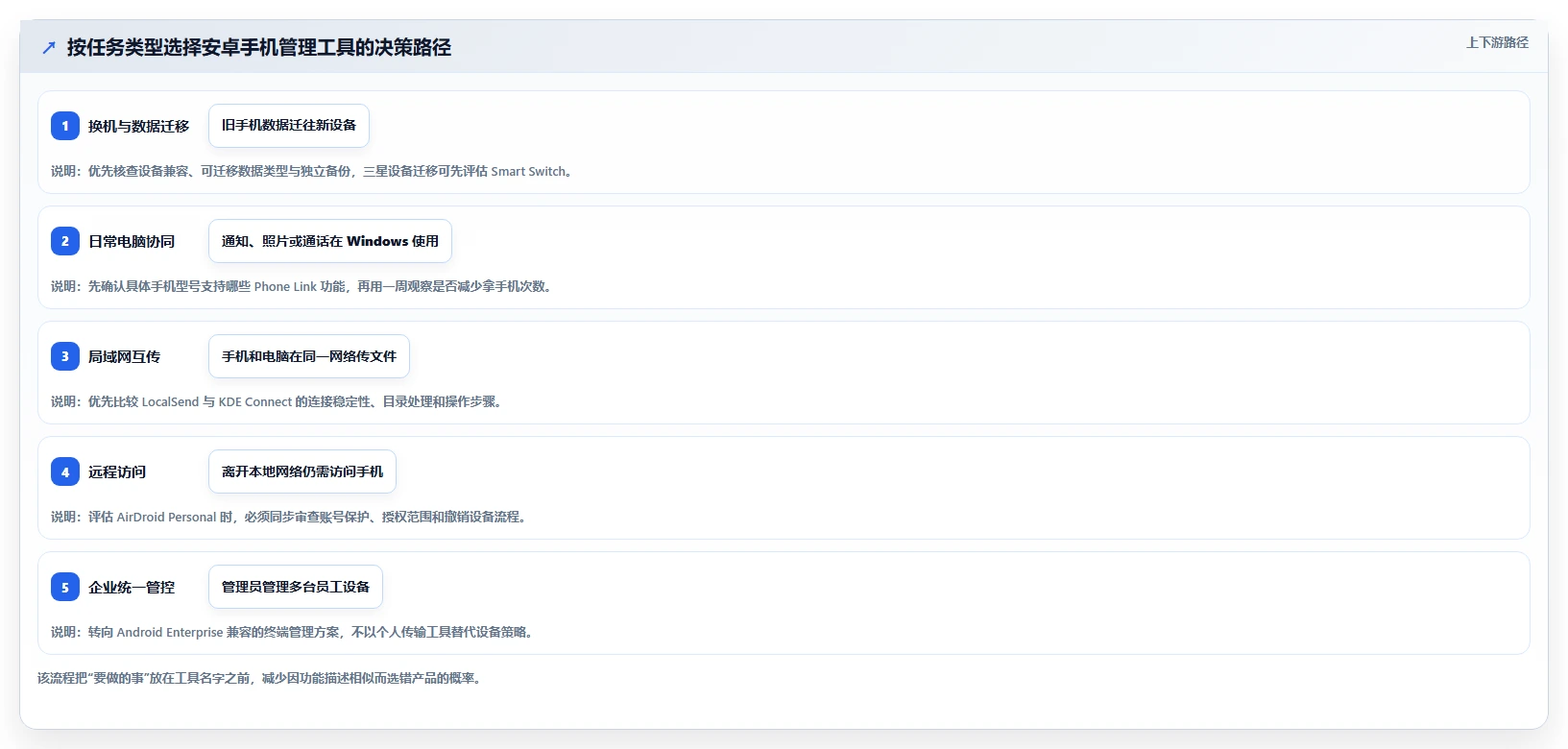Select the 企业统一管控 step title
The image size is (1568, 749).
132,587
